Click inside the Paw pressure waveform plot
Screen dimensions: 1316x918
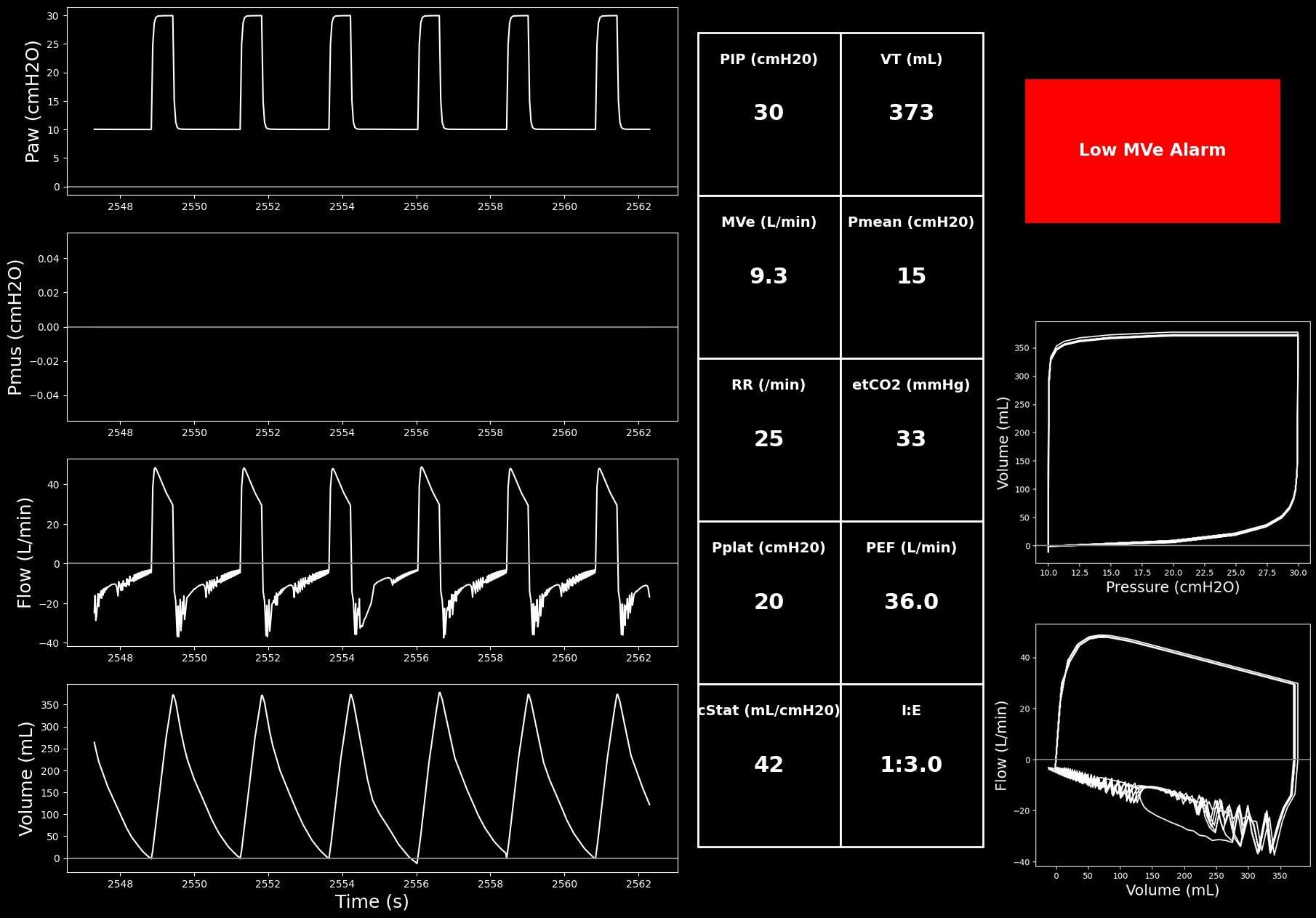pyautogui.click(x=372, y=101)
